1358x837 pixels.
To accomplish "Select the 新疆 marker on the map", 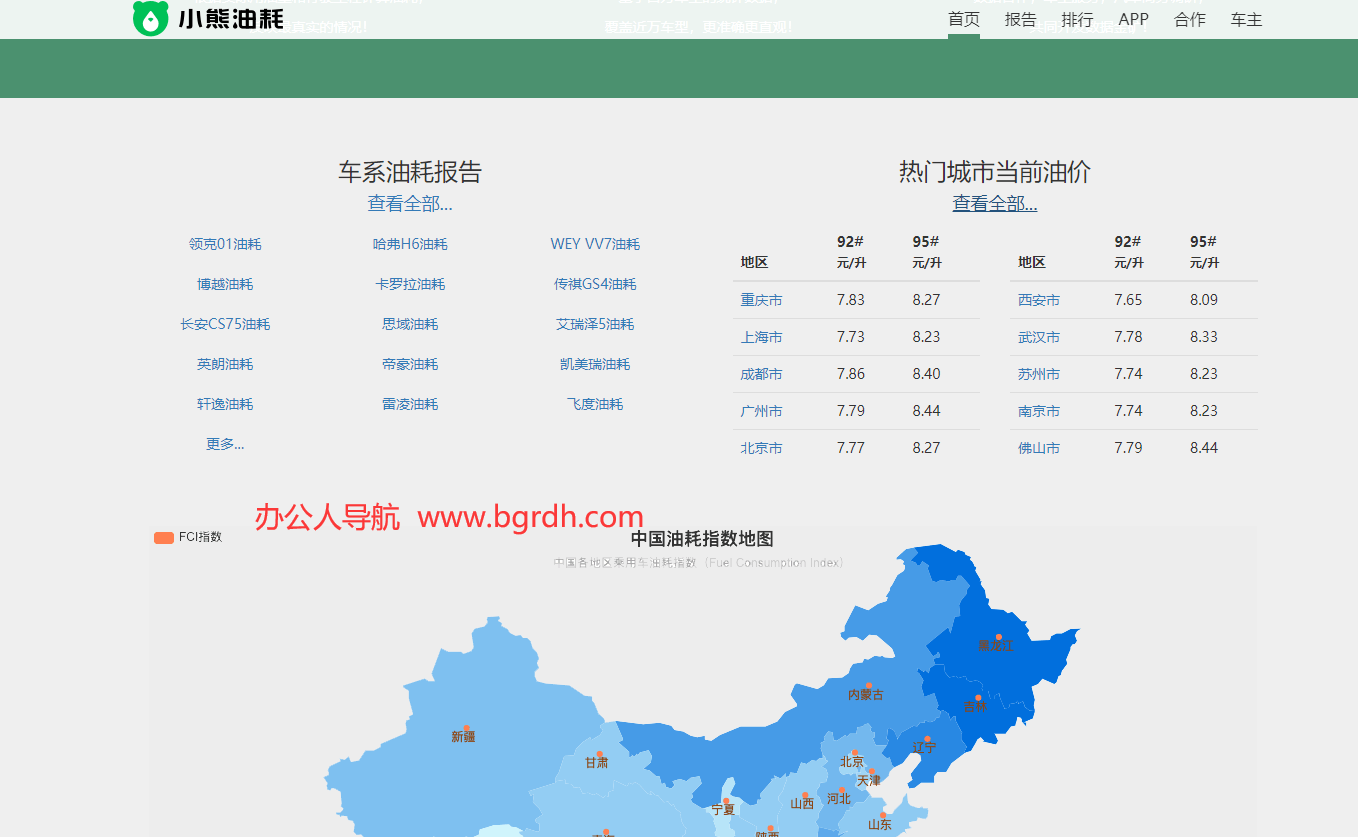I will [x=466, y=727].
